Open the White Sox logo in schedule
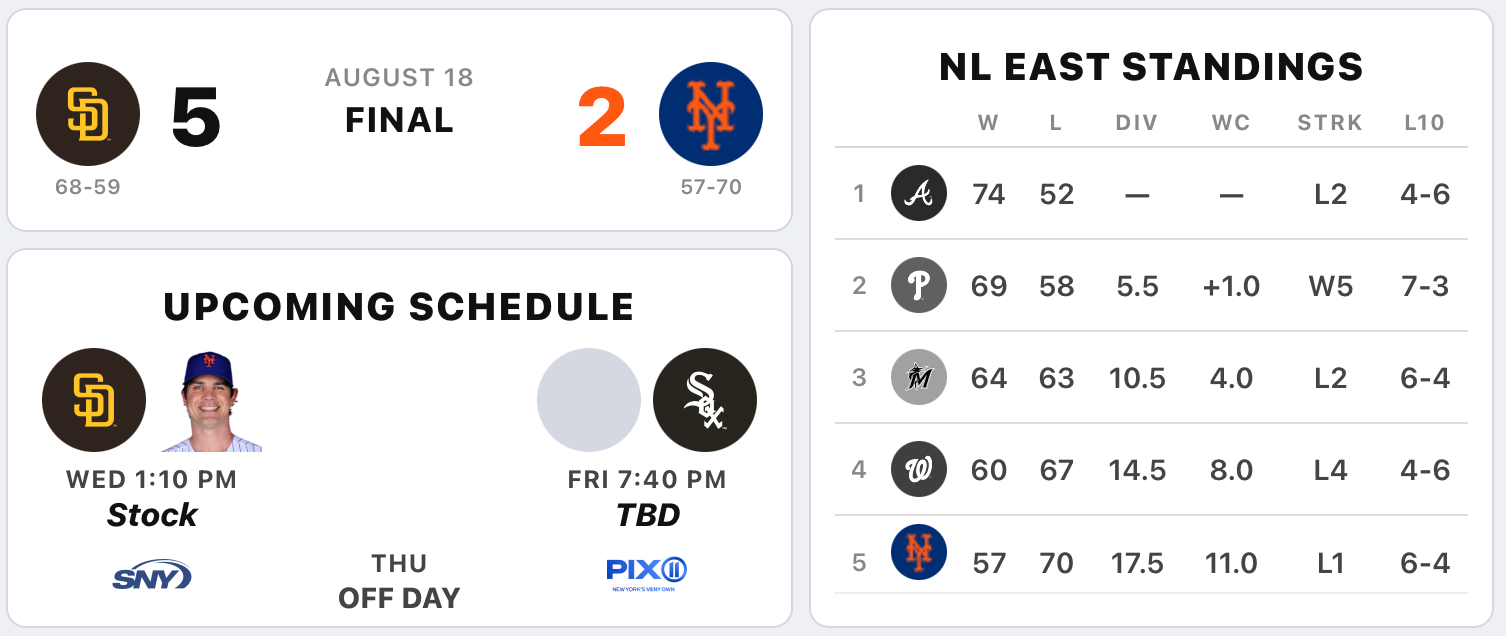This screenshot has width=1506, height=636. point(705,400)
